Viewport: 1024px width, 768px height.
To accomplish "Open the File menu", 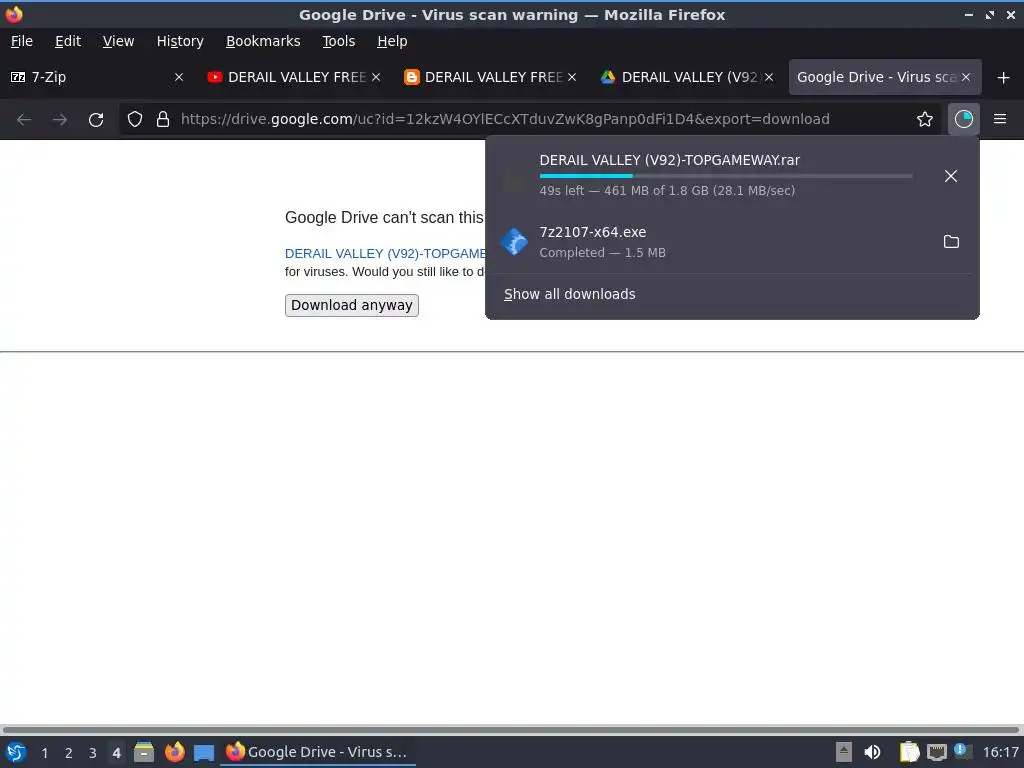I will click(x=22, y=41).
